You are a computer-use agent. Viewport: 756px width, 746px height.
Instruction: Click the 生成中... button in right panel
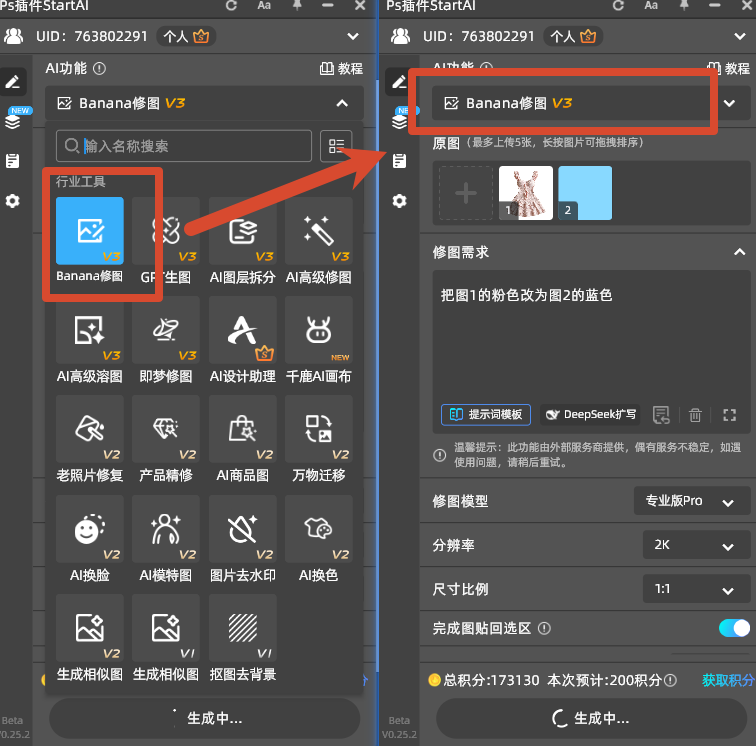click(592, 719)
